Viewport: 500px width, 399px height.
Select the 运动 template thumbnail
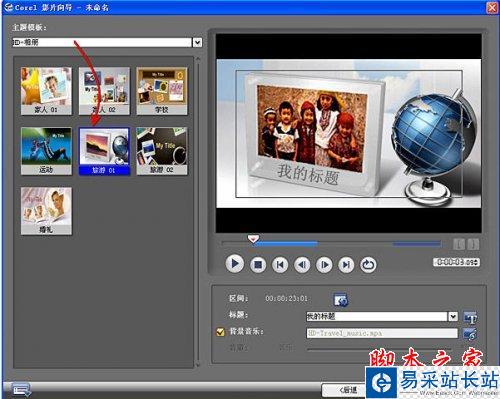(x=46, y=151)
